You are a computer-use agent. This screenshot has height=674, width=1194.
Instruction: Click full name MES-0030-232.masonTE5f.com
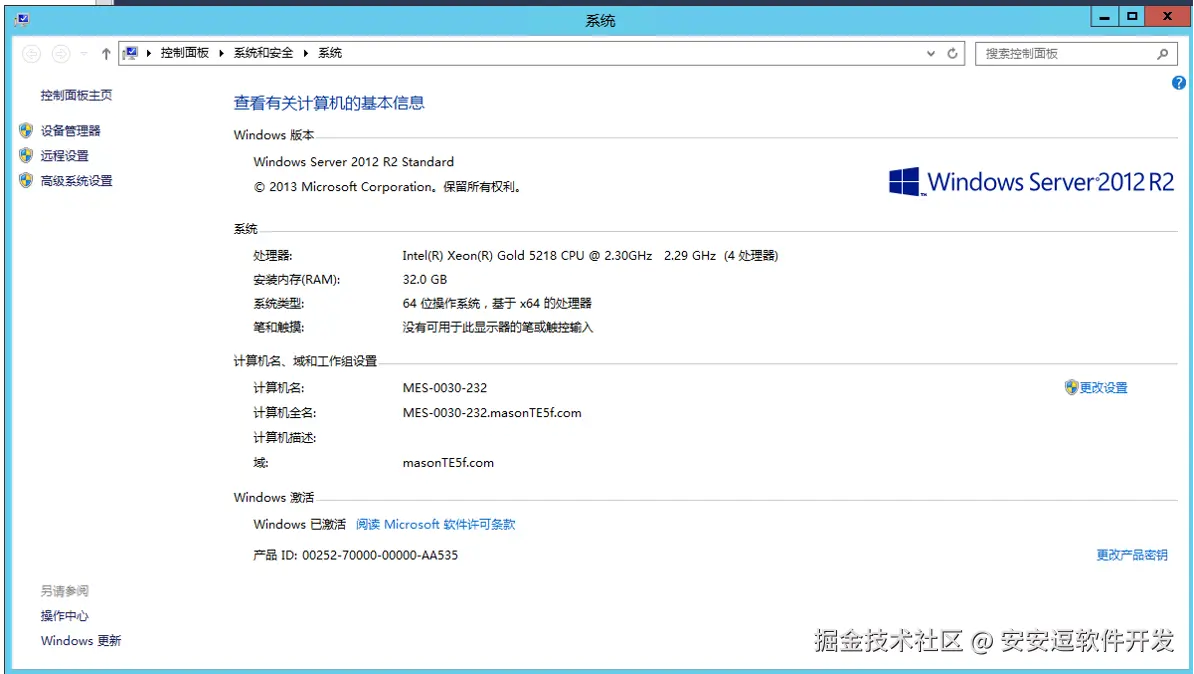point(492,413)
